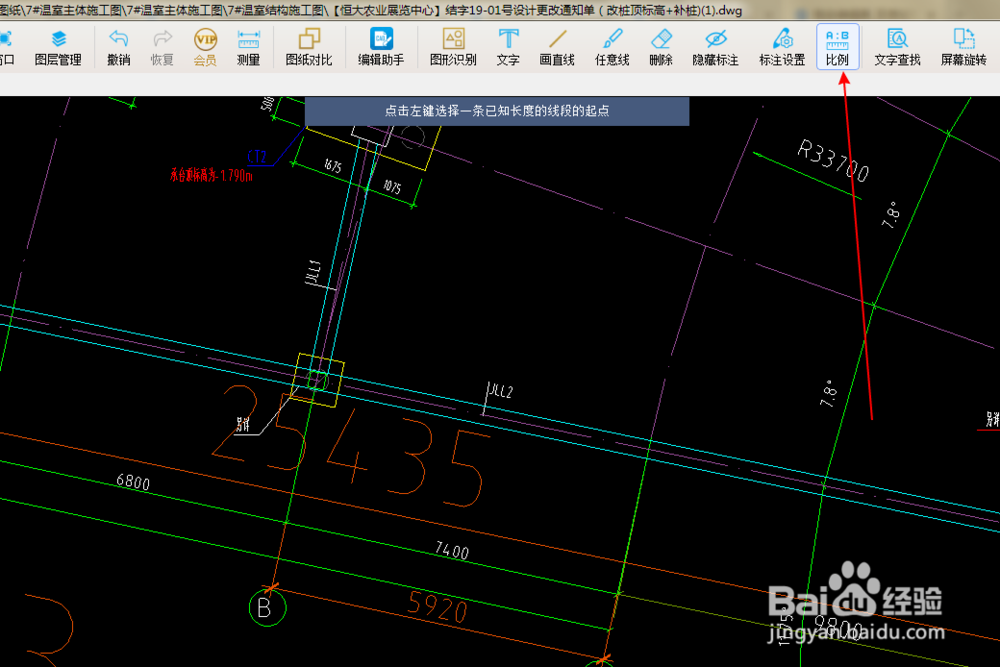Click the 6800 dimension label
This screenshot has width=1000, height=667.
coord(133,481)
